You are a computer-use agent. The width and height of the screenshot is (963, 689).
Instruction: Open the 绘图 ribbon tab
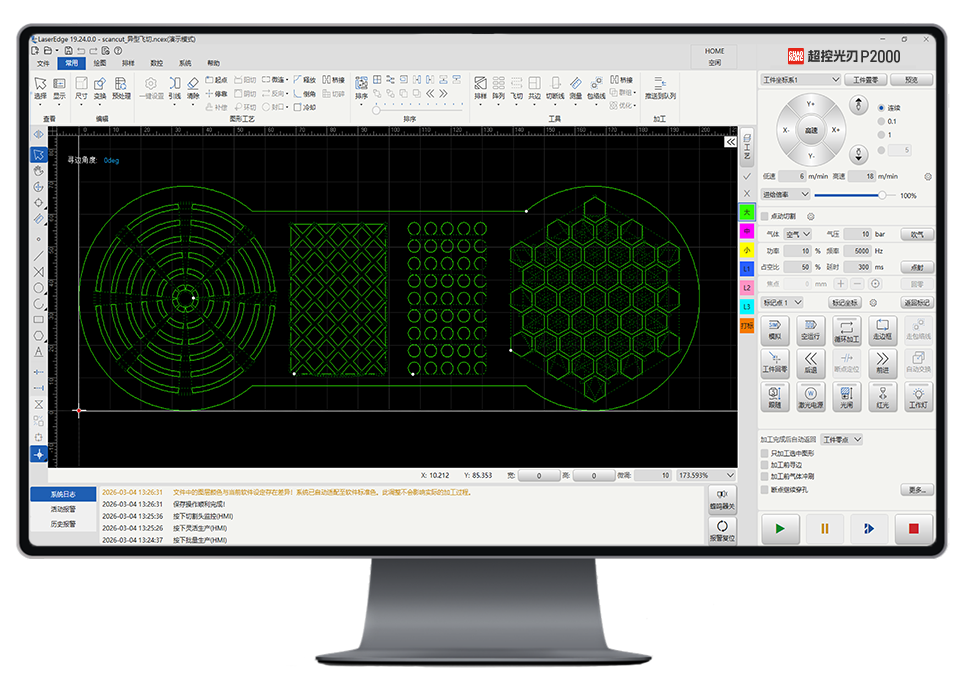[x=99, y=63]
